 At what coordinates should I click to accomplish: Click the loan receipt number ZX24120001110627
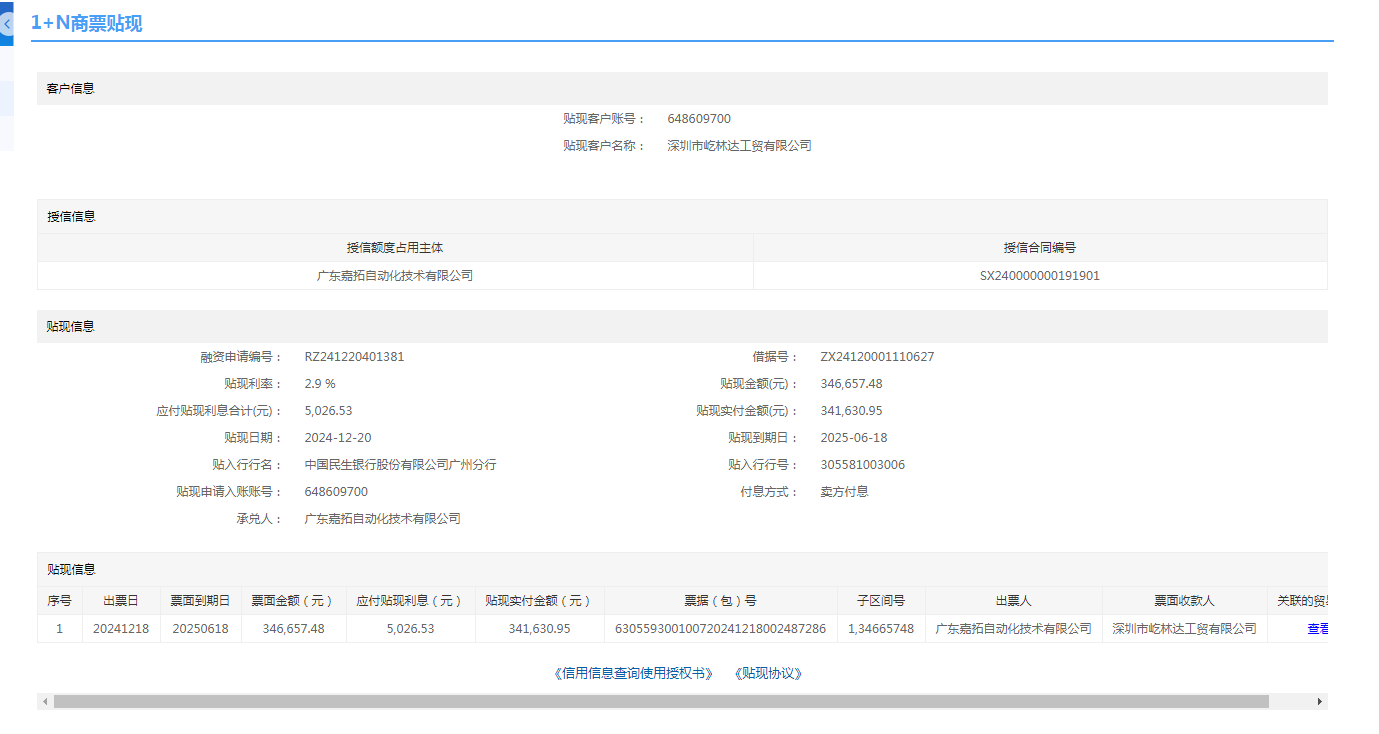[877, 357]
